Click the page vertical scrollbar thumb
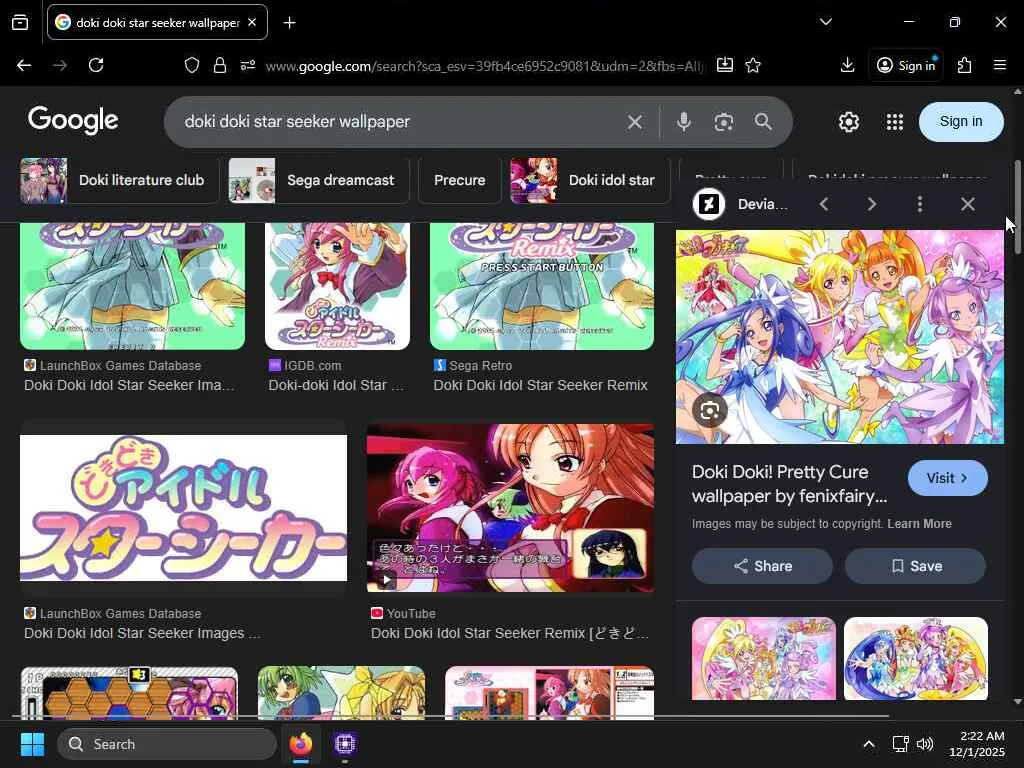 click(x=1017, y=208)
